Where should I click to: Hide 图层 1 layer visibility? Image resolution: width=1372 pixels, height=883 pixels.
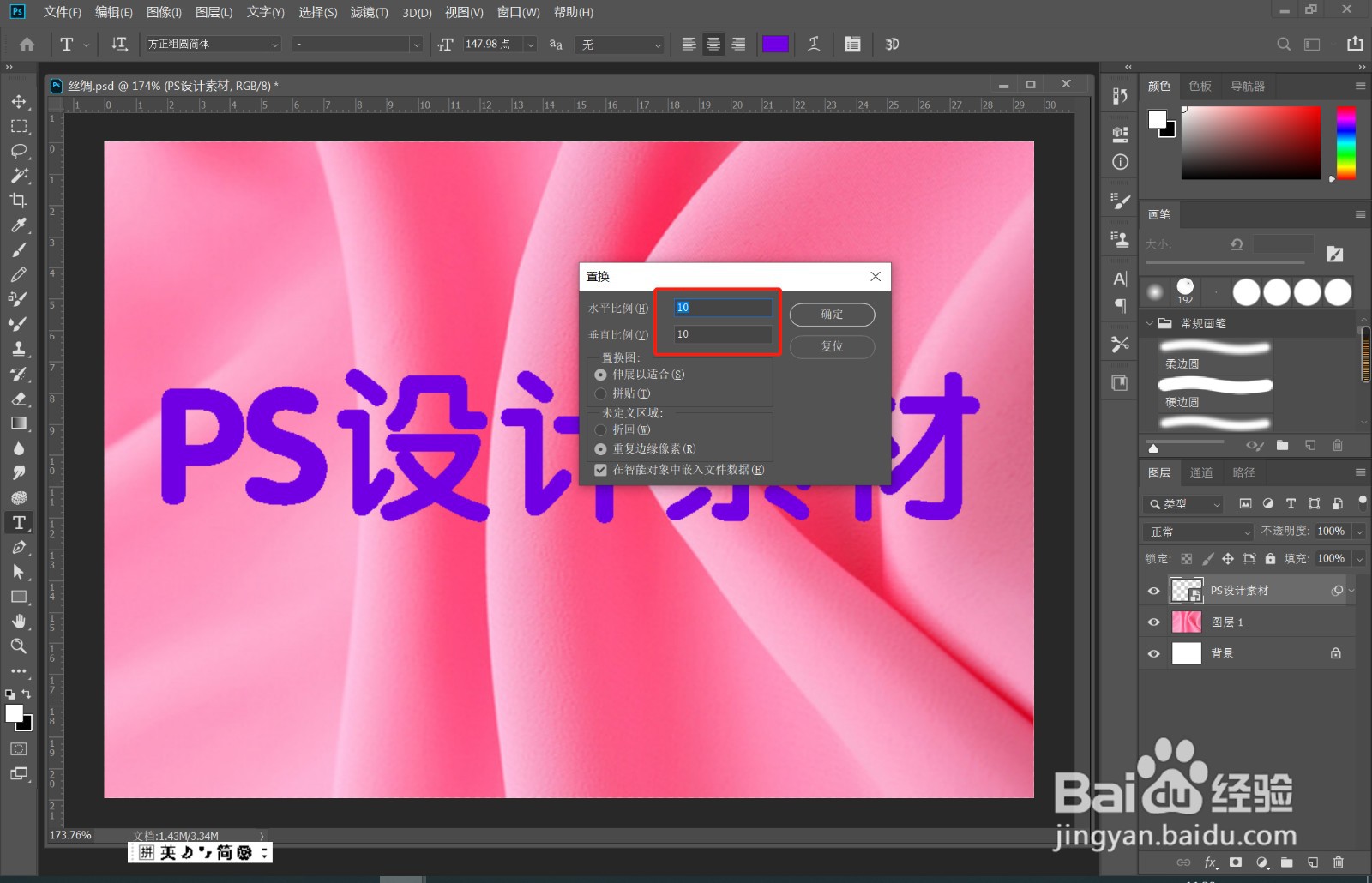[1153, 622]
